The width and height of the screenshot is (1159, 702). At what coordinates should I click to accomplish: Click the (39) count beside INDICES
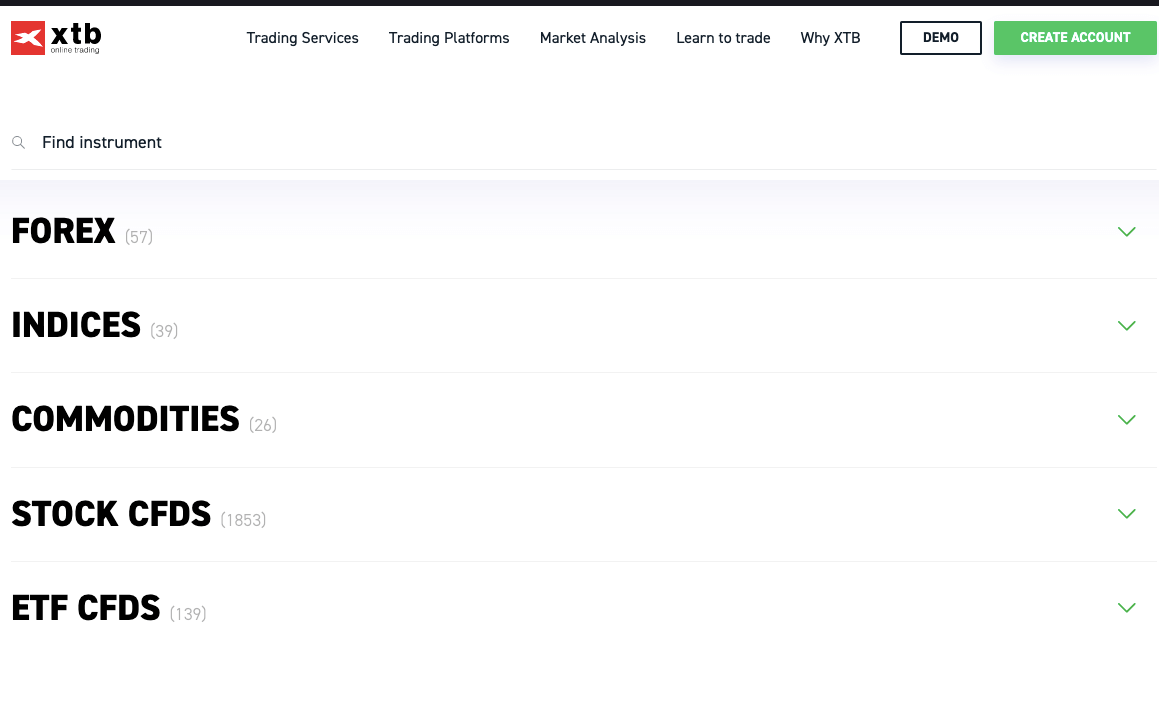click(164, 330)
